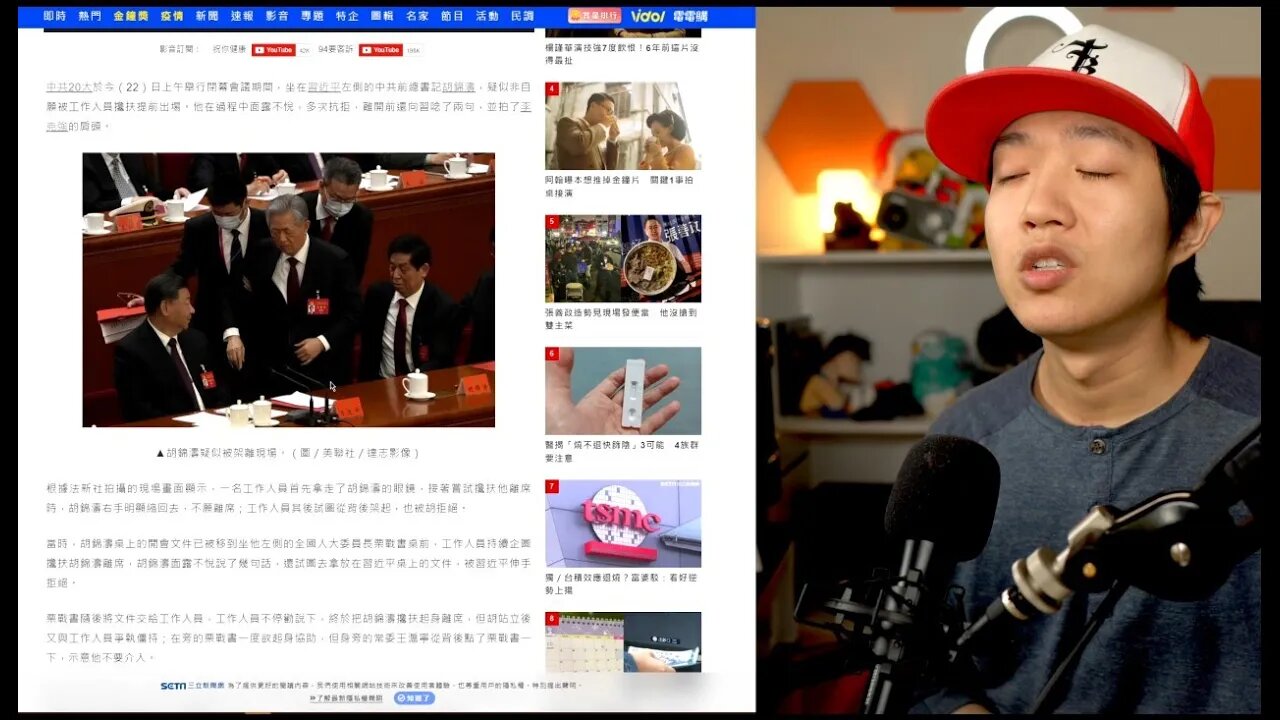
Task: Open the 影音 nav item
Action: point(277,16)
